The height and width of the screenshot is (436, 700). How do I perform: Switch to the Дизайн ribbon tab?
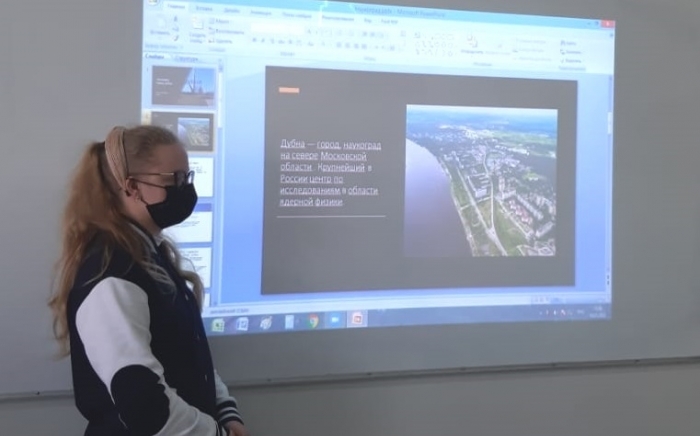tap(231, 10)
